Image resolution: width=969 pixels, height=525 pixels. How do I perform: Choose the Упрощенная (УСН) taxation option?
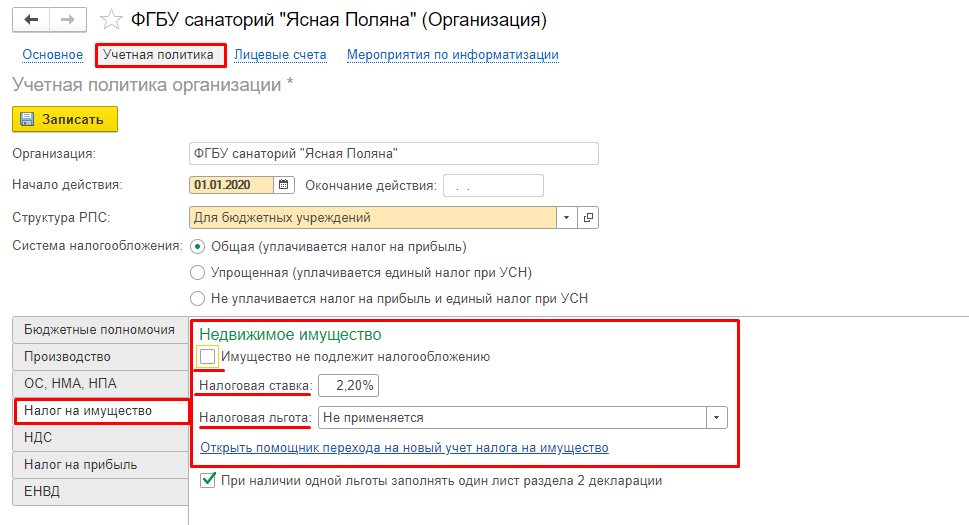(197, 272)
